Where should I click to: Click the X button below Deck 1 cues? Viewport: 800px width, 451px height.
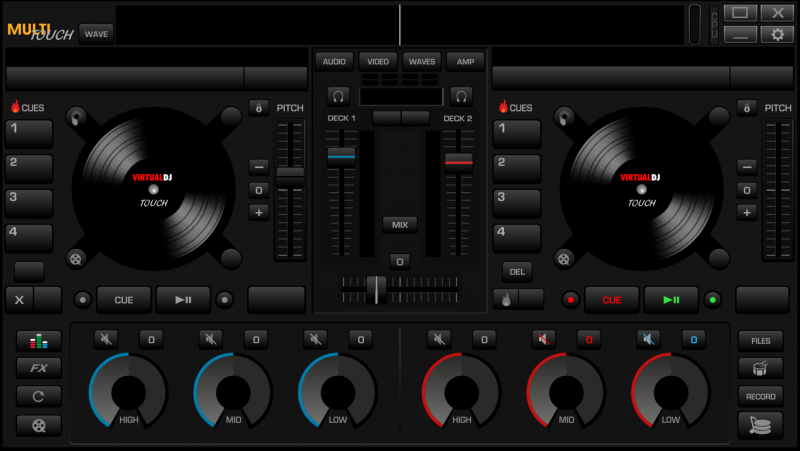(x=19, y=299)
